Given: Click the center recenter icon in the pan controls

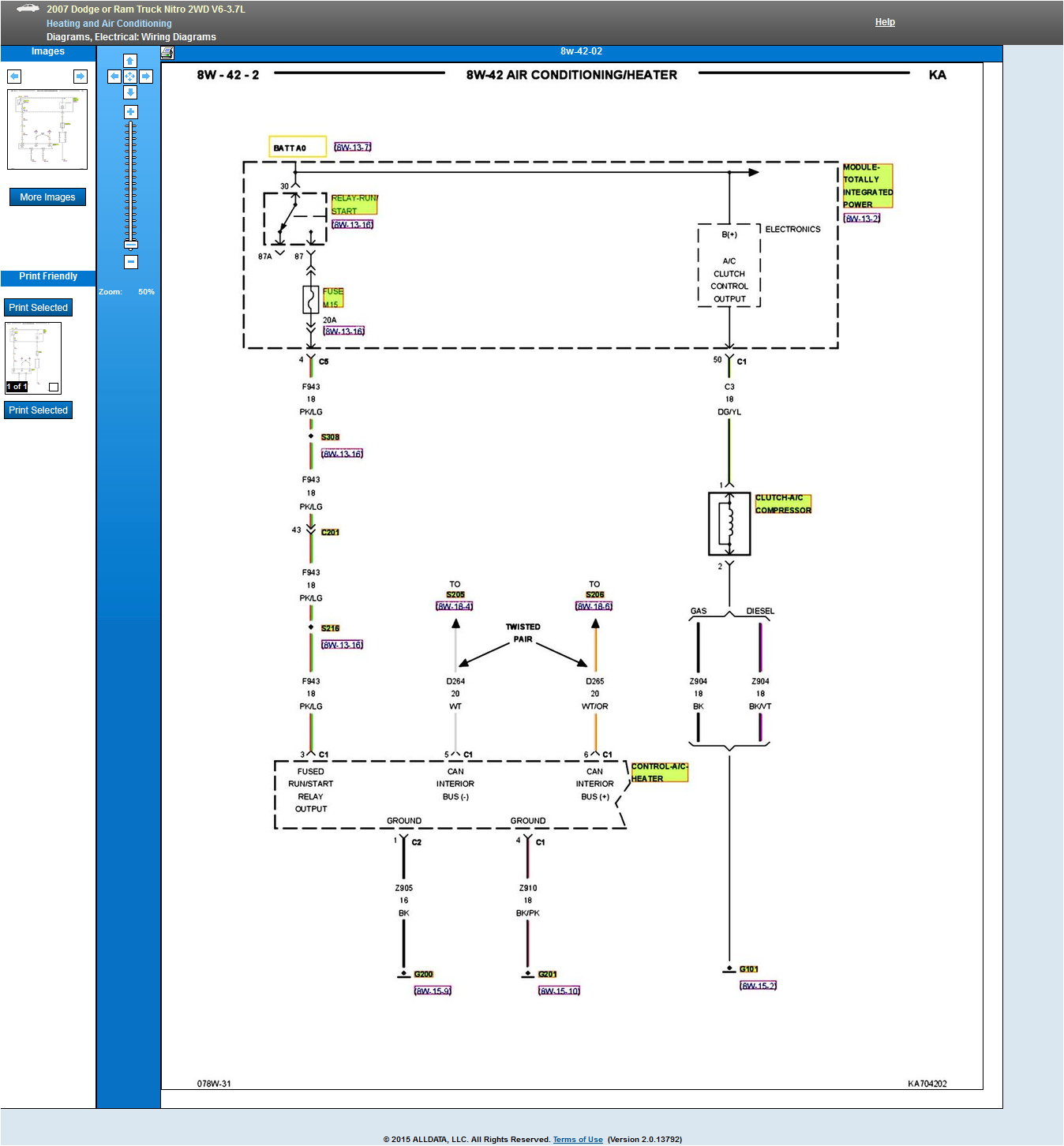Looking at the screenshot, I should (x=130, y=77).
